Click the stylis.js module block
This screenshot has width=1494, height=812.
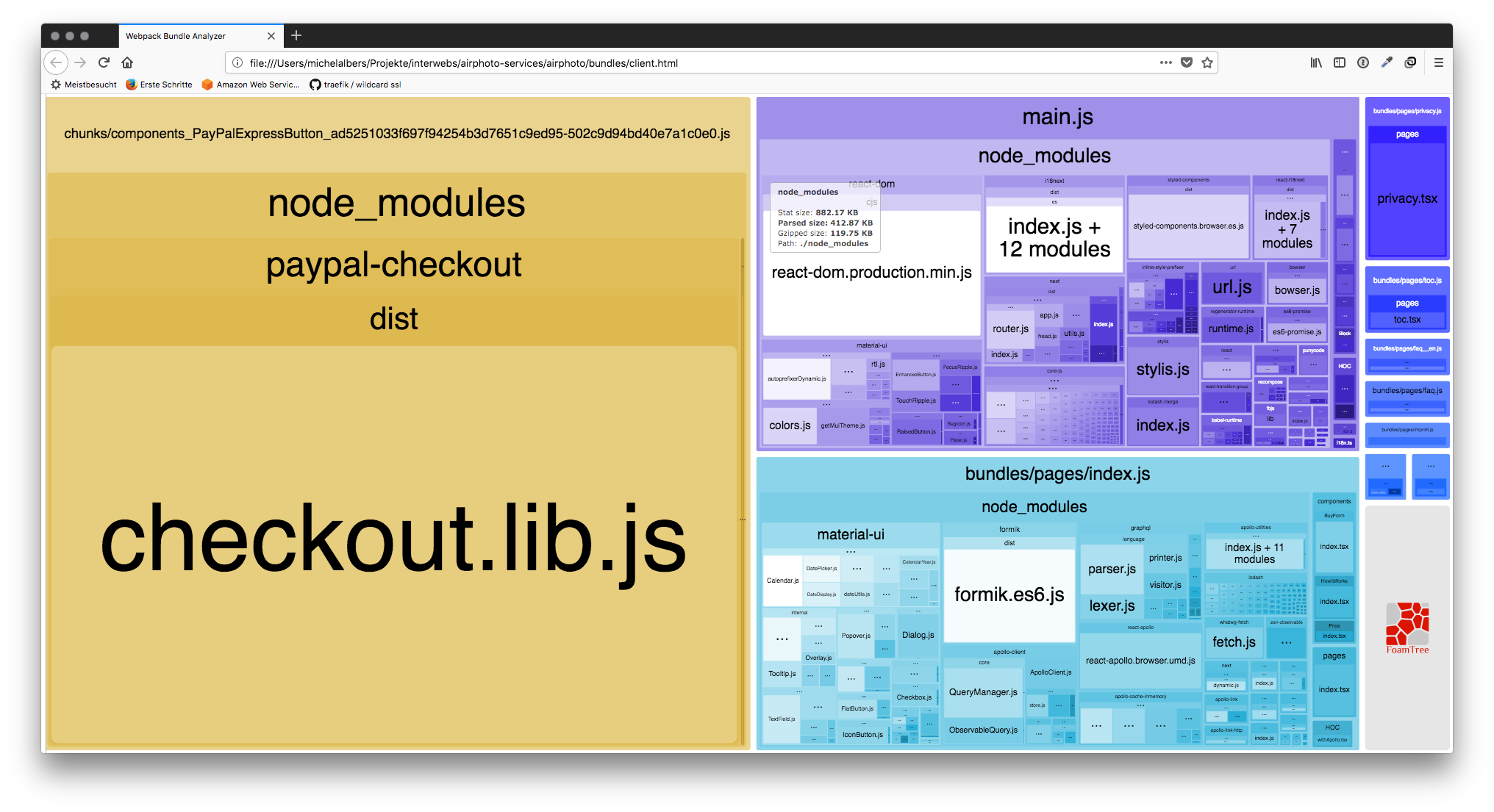(1162, 370)
